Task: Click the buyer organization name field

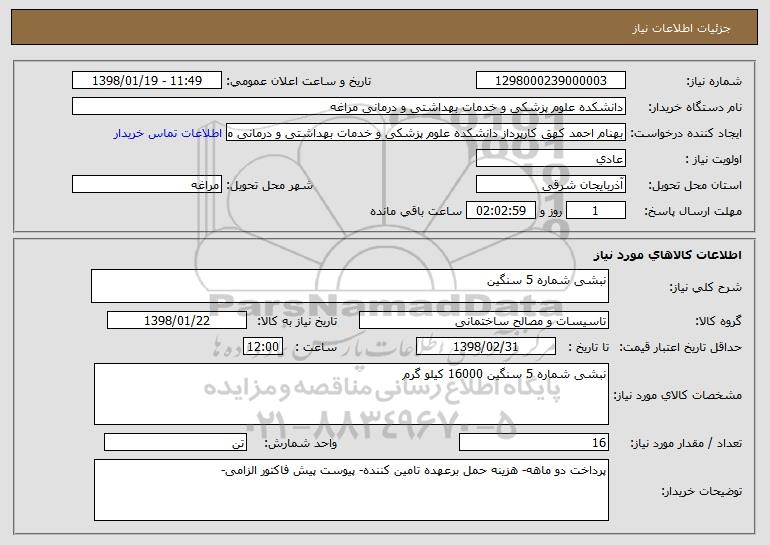Action: point(349,106)
